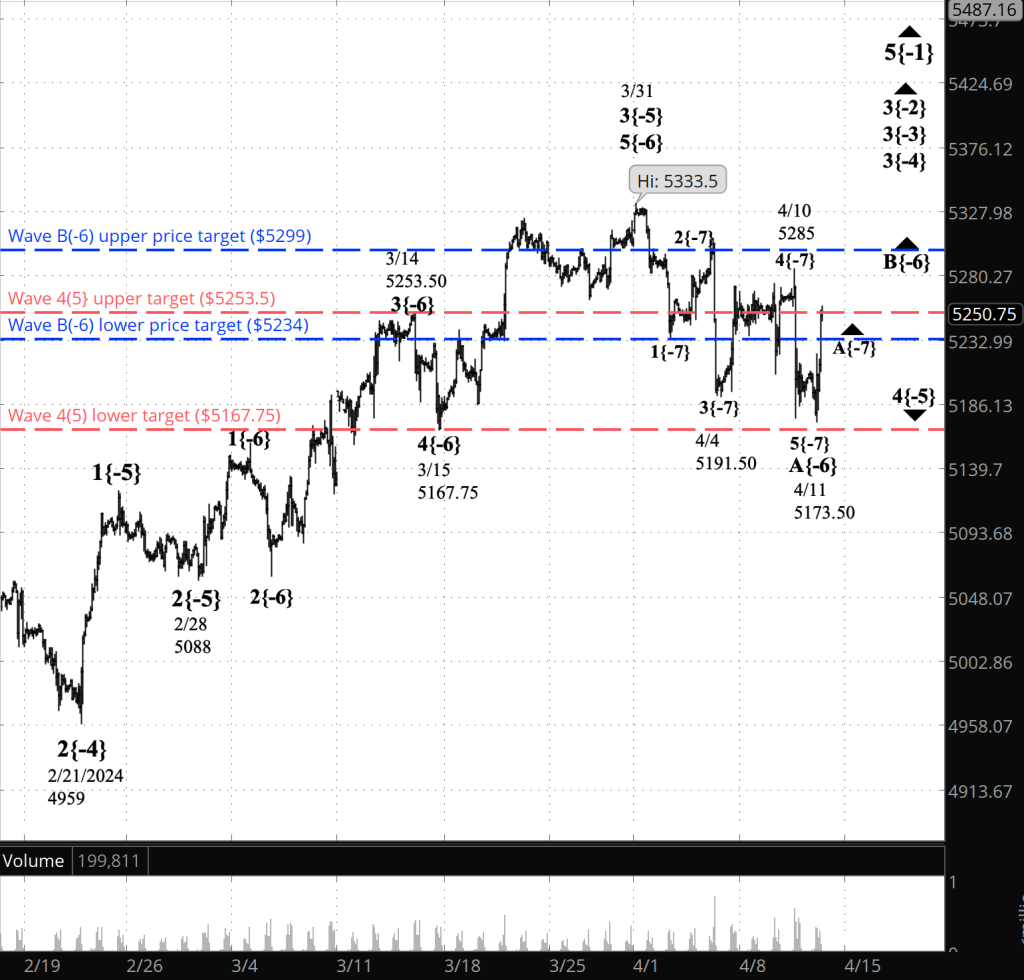Select the up arrow above B{-6} marker

point(906,244)
